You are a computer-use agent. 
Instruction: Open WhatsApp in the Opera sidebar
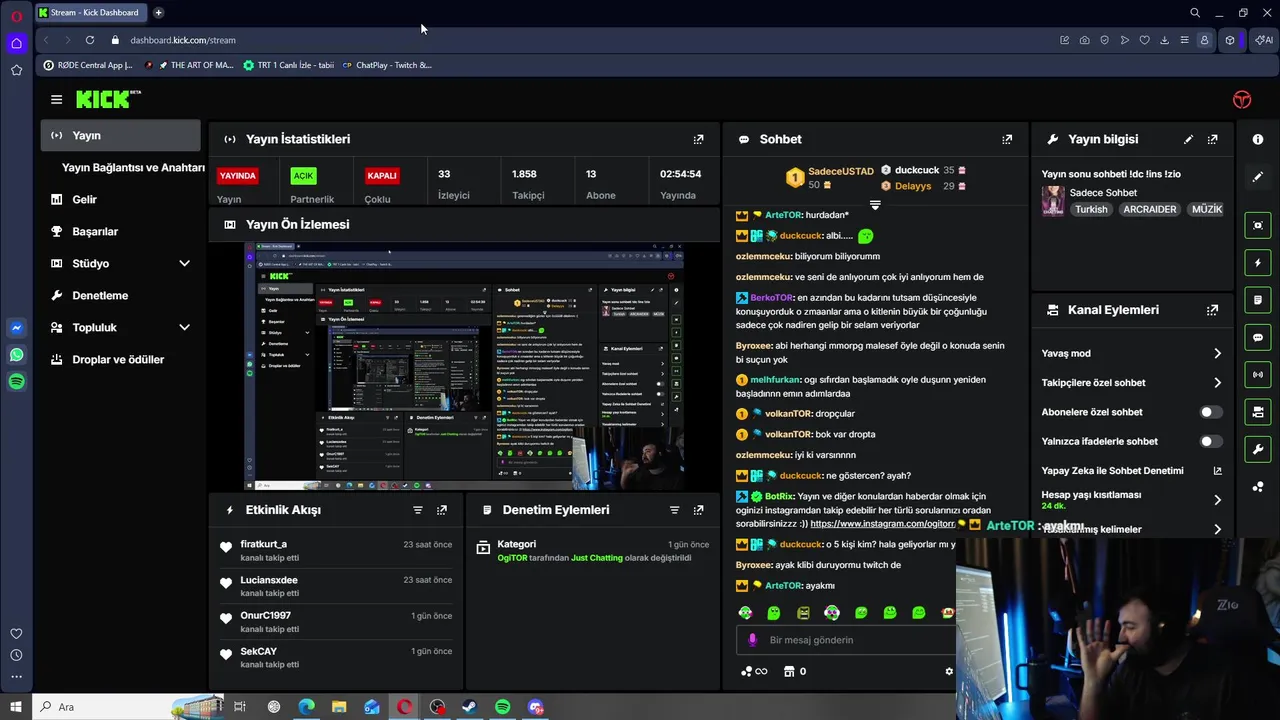point(16,354)
